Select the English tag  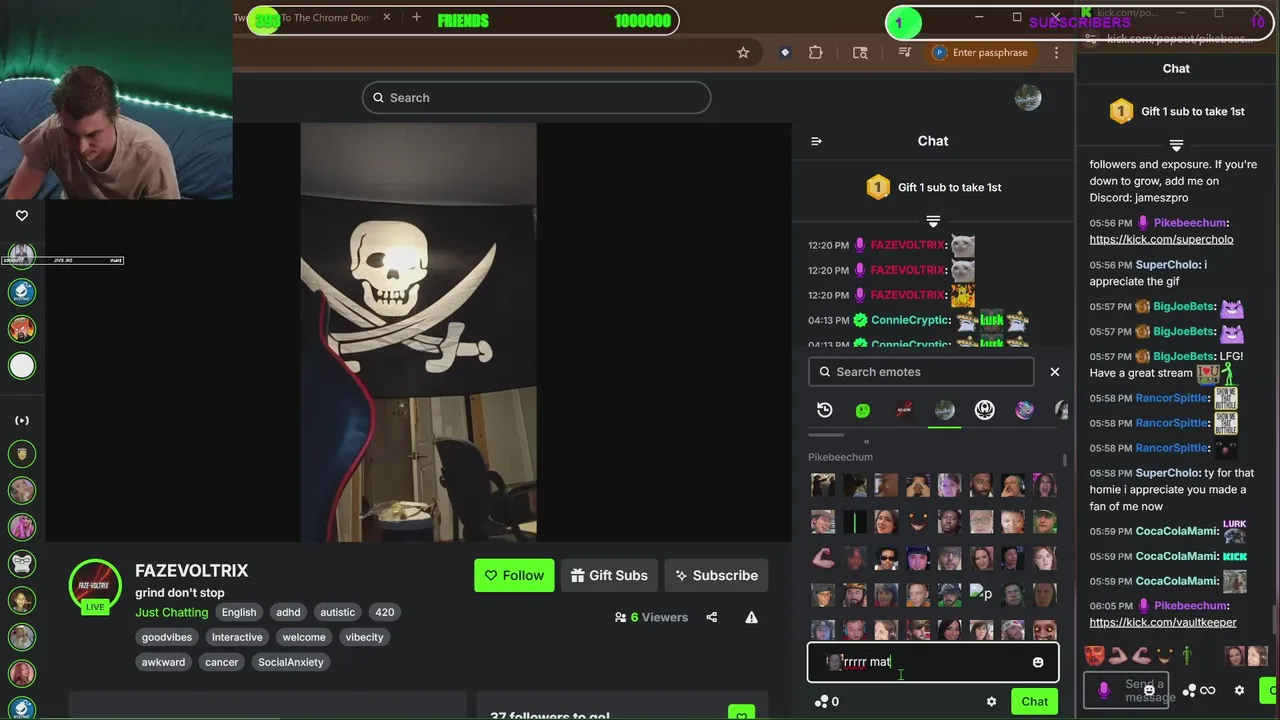tap(239, 612)
